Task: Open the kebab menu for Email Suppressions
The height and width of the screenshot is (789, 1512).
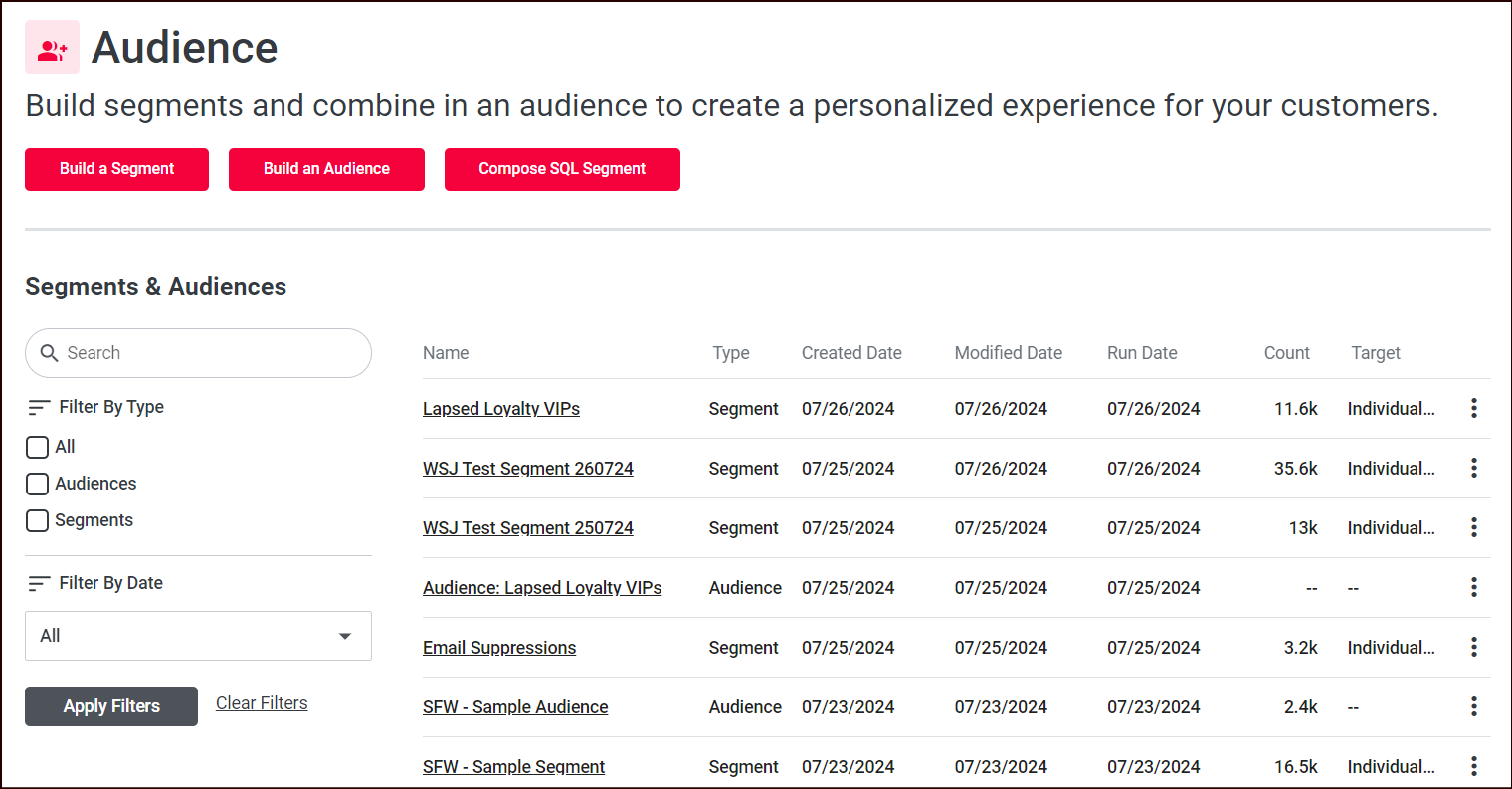Action: tap(1474, 647)
